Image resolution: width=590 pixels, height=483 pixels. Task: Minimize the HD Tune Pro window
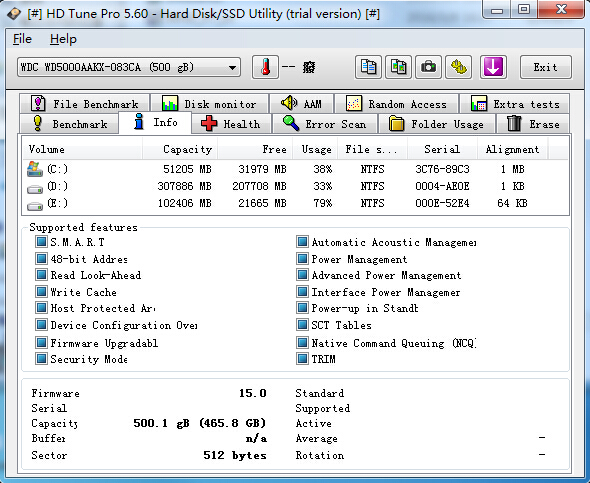[497, 9]
